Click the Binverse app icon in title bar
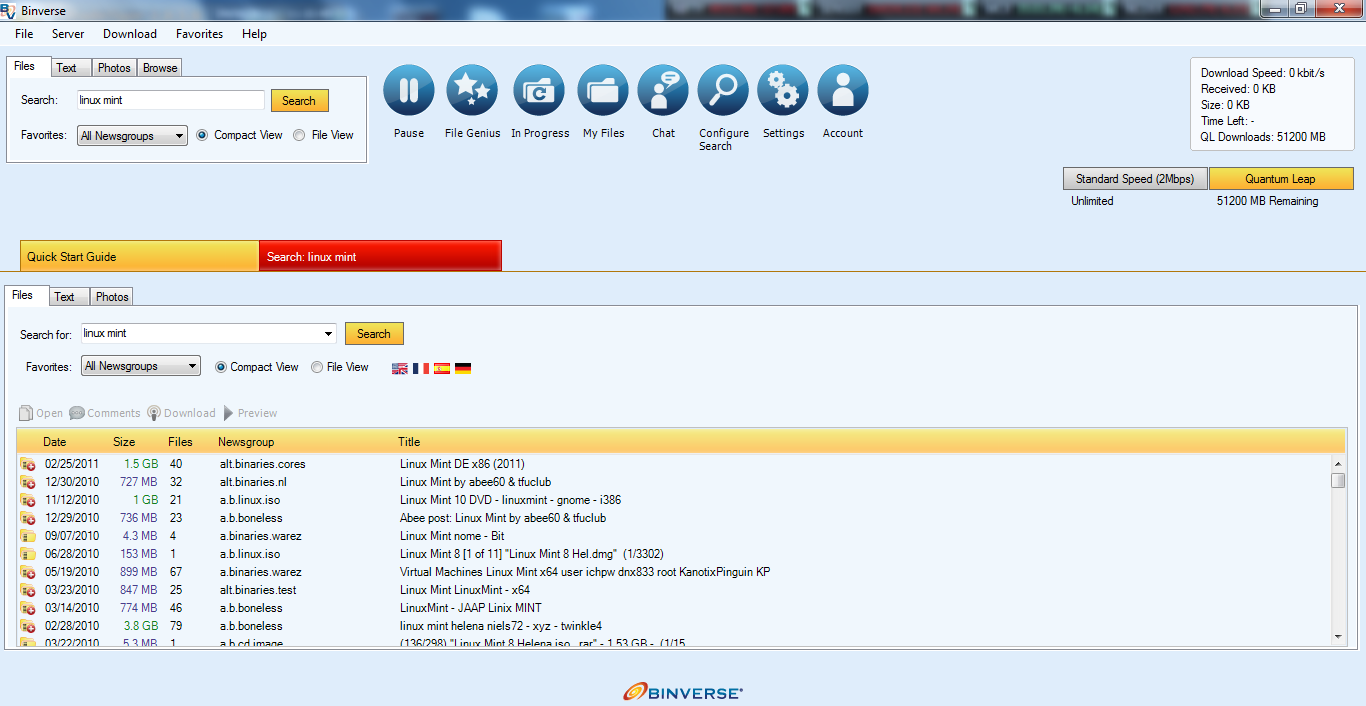1366x706 pixels. [x=8, y=9]
